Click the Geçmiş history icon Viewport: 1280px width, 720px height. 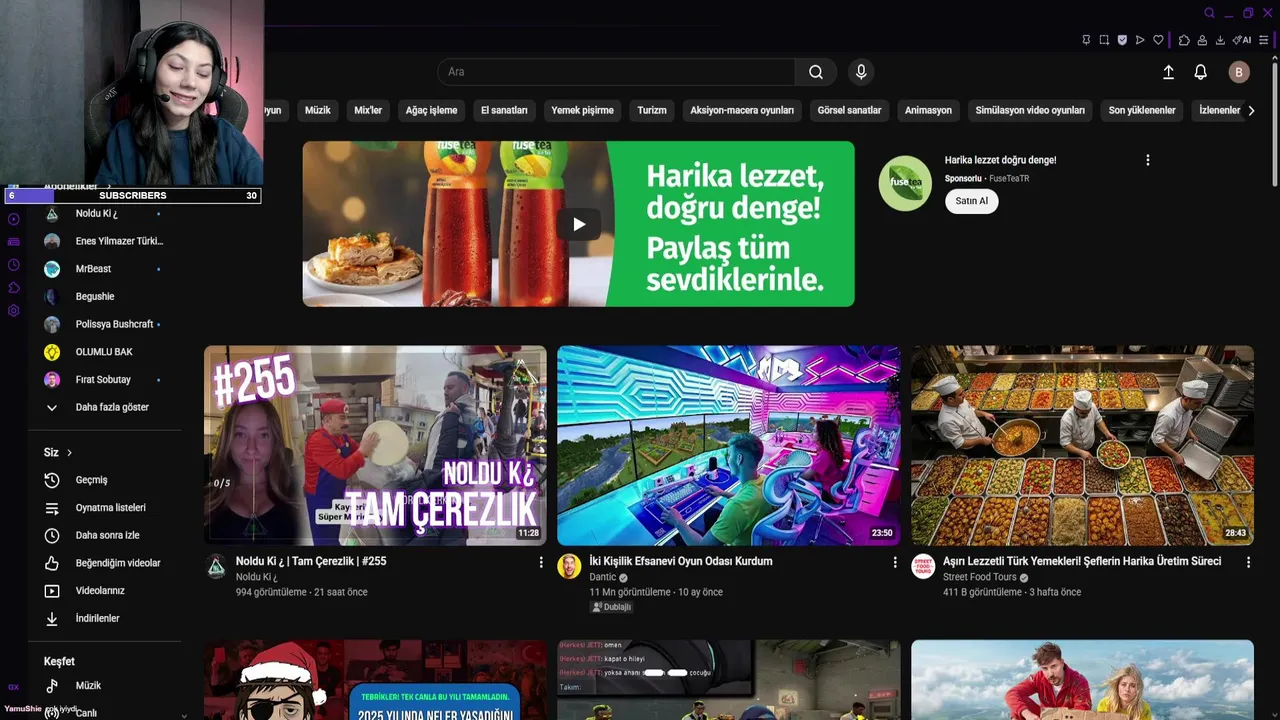click(52, 480)
